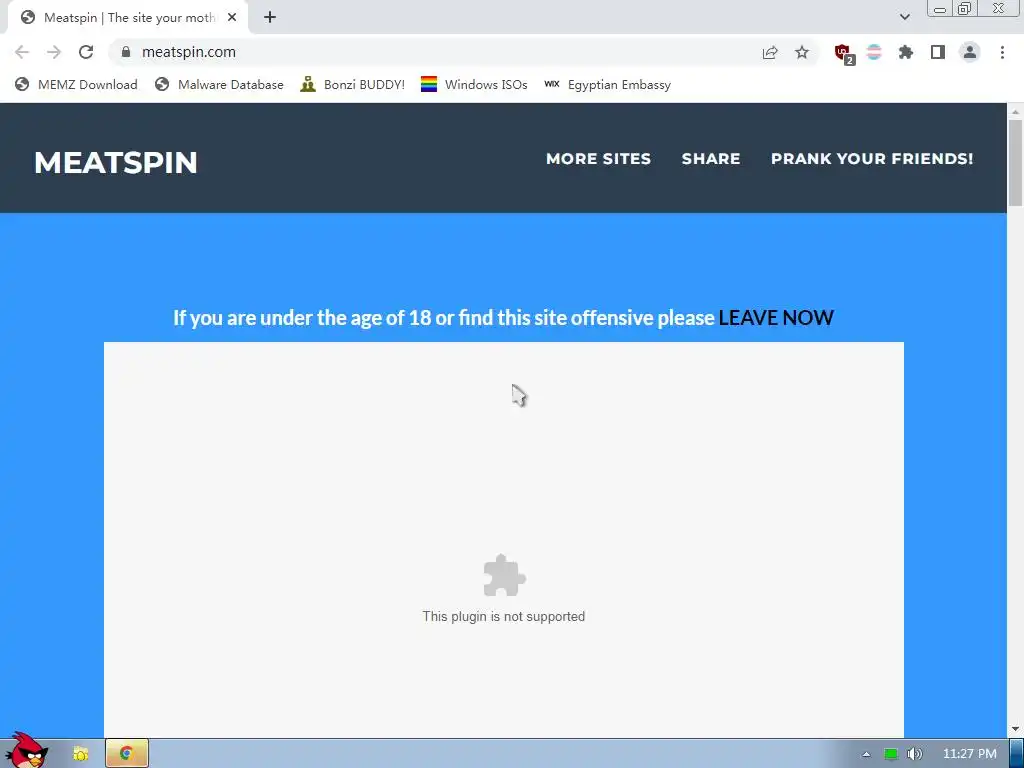The height and width of the screenshot is (768, 1024).
Task: Close the Meatspin browser tab
Action: [232, 17]
